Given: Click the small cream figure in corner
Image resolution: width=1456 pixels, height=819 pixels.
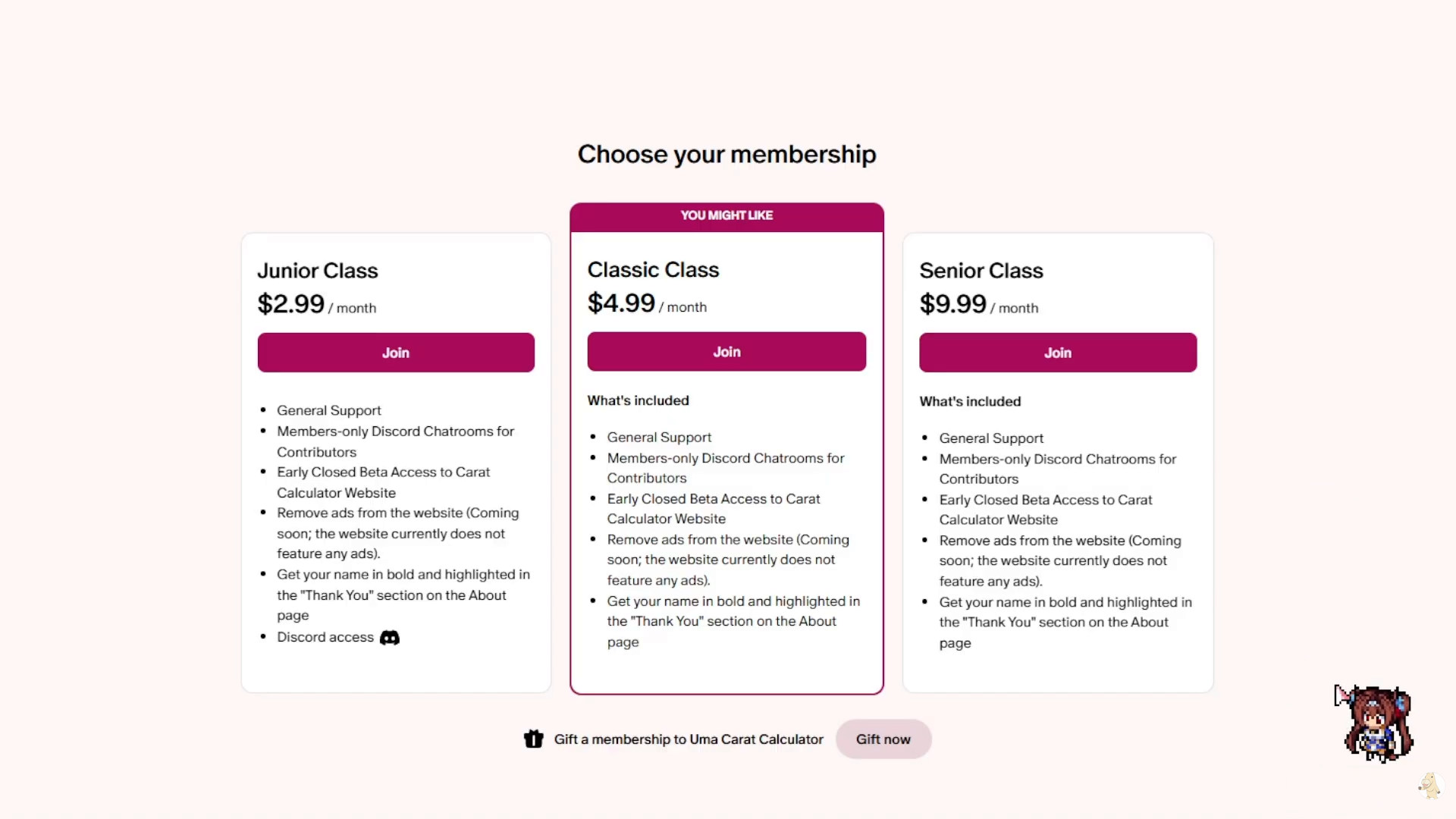Looking at the screenshot, I should 1429,786.
